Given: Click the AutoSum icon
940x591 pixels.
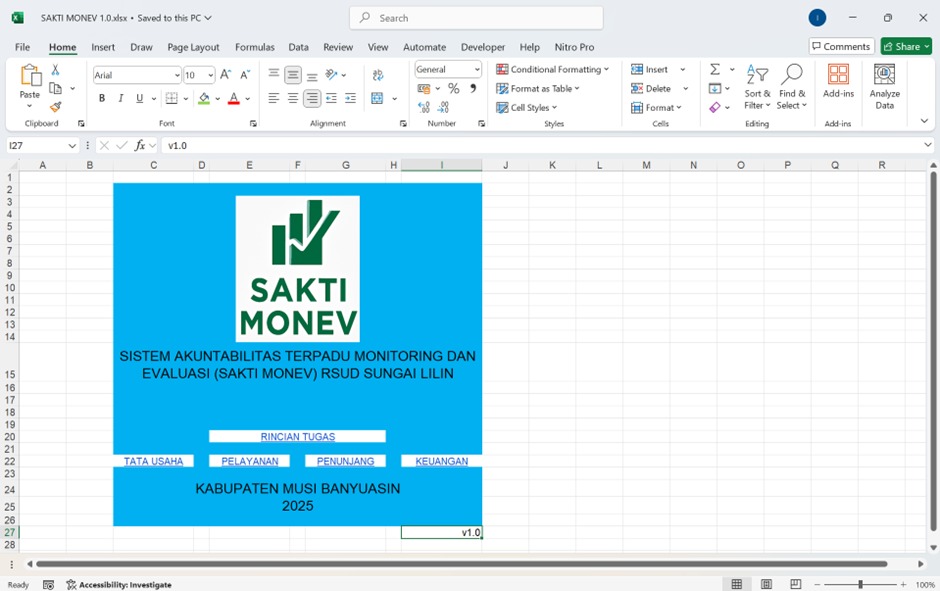Looking at the screenshot, I should click(714, 70).
